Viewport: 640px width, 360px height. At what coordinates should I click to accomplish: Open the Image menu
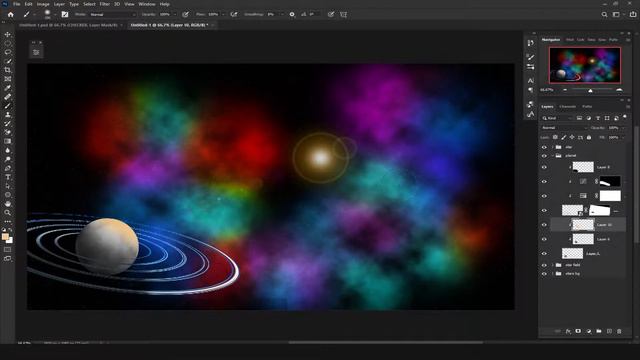[43, 4]
